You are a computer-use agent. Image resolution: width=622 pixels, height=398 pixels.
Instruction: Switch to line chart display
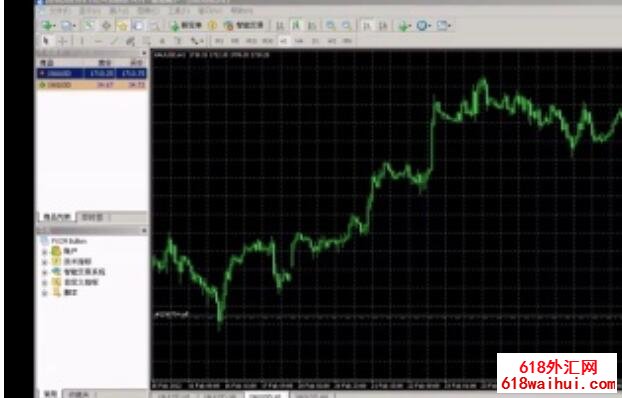[x=312, y=26]
